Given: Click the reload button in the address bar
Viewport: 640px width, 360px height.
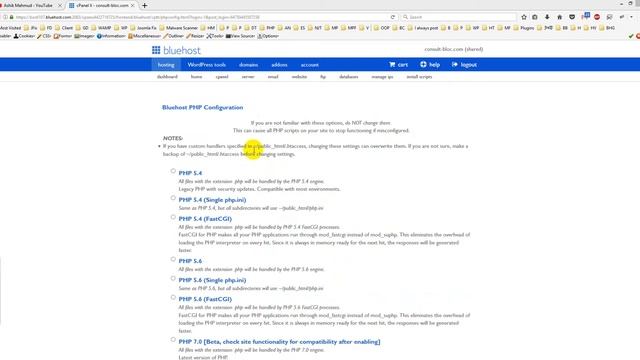Looking at the screenshot, I should tap(393, 17).
